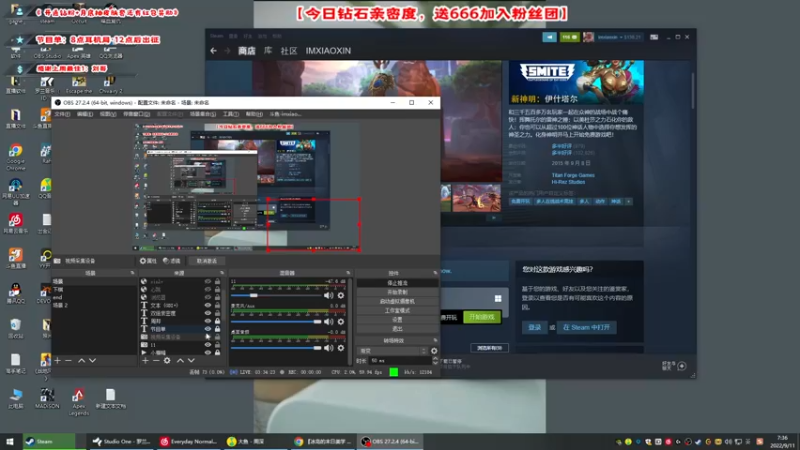Open OBS 编辑(E) menu
This screenshot has width=800, height=450.
[85, 114]
